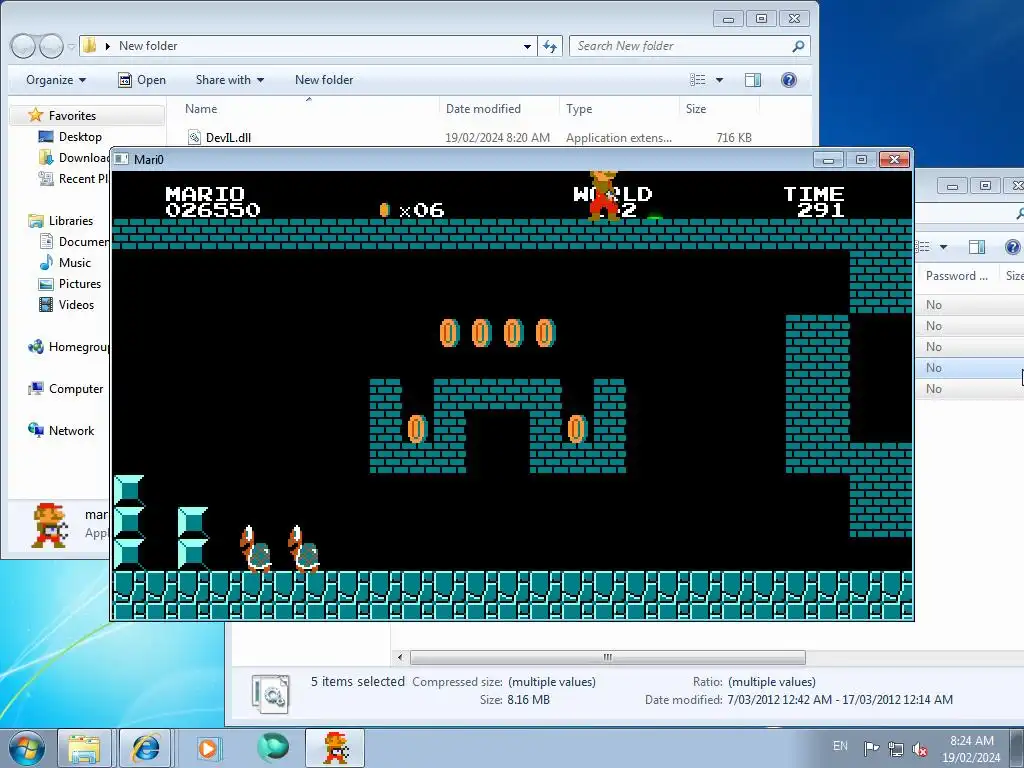Click the refresh button beside the address bar

pyautogui.click(x=550, y=46)
